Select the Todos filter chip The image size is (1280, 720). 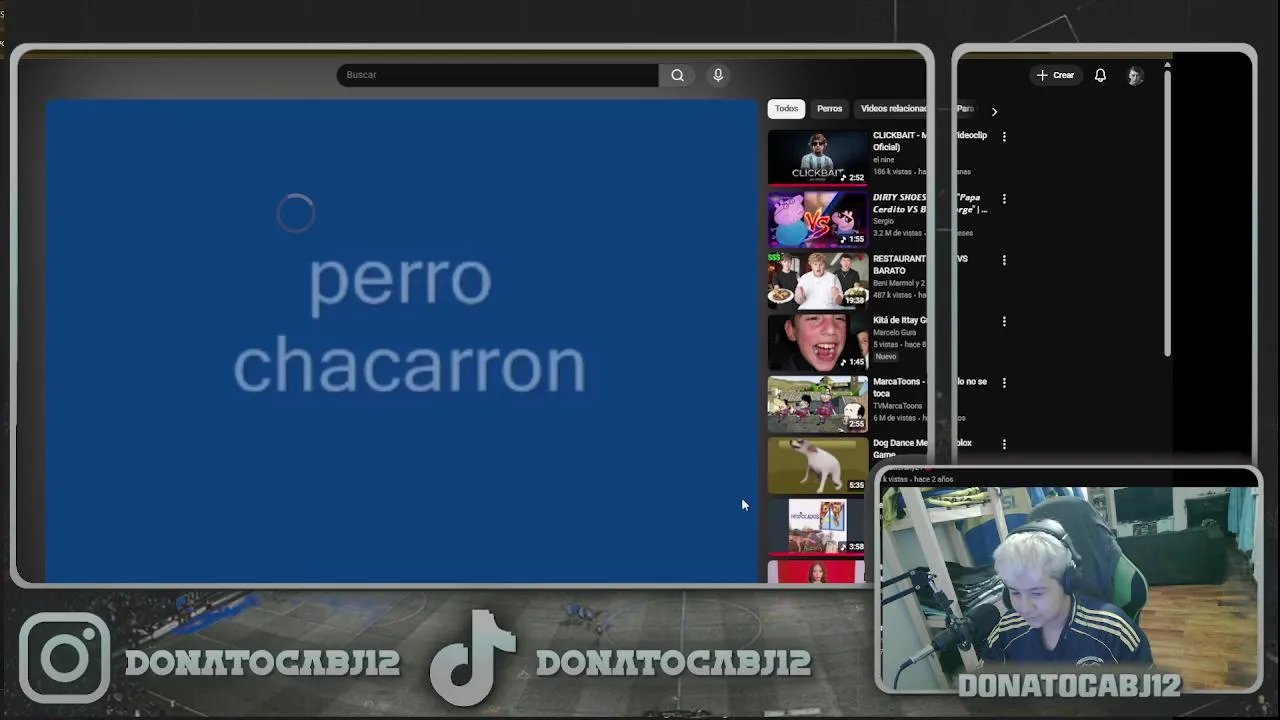(786, 108)
